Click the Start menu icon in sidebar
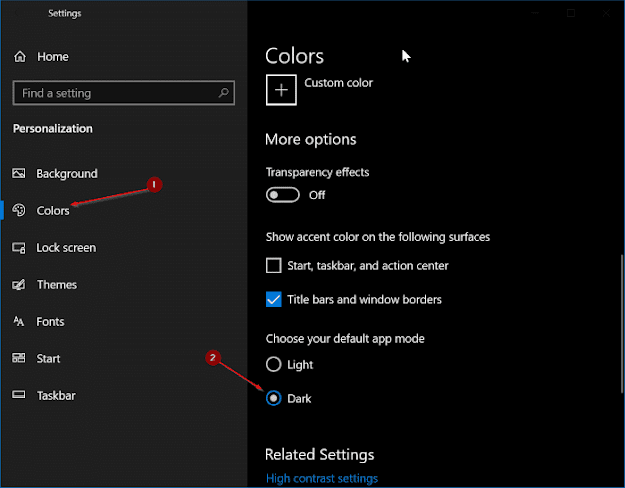This screenshot has height=488, width=625. coord(19,358)
